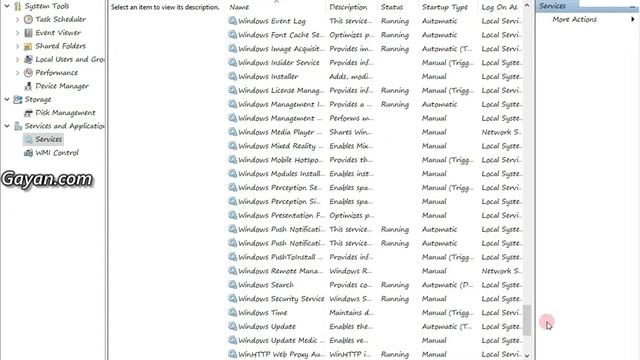Select Windows Remote Management service name
Image resolution: width=640 pixels, height=360 pixels.
(280, 271)
